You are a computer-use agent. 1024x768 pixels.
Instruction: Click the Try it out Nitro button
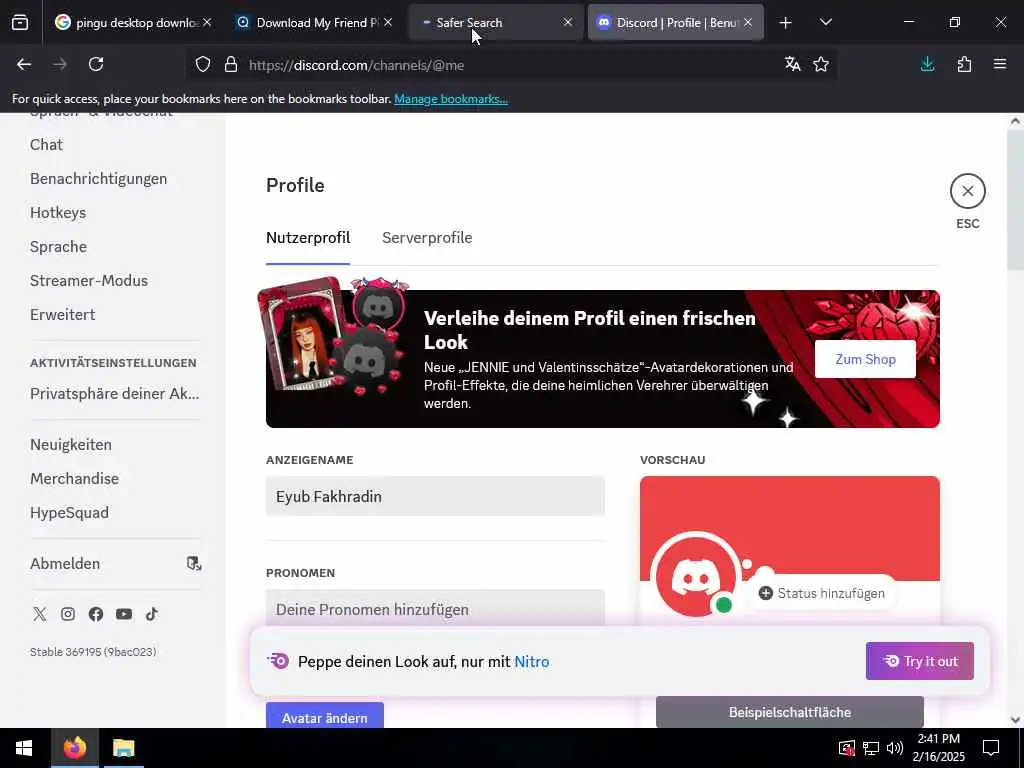920,661
